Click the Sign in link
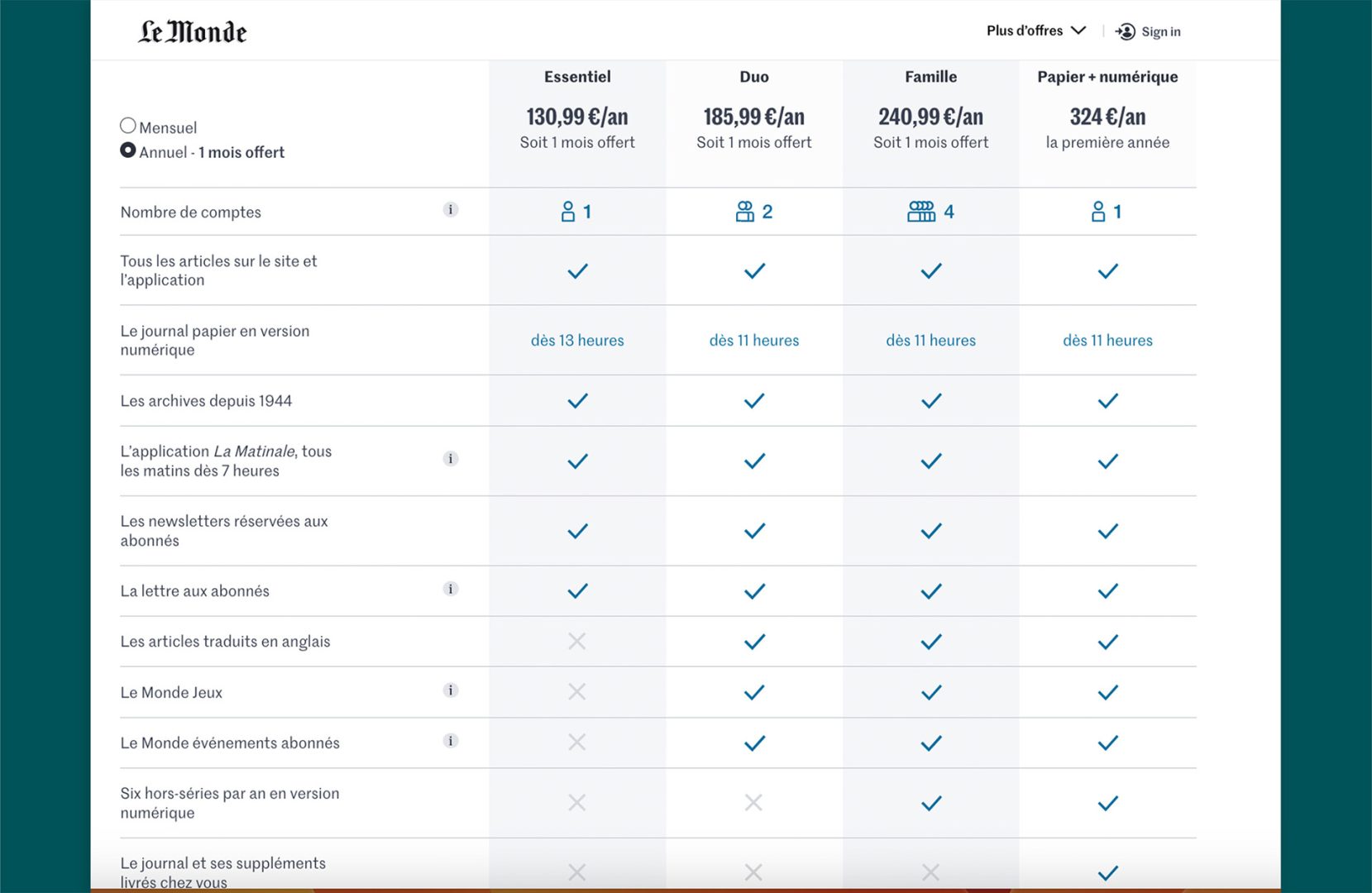Image resolution: width=1372 pixels, height=893 pixels. [1160, 31]
